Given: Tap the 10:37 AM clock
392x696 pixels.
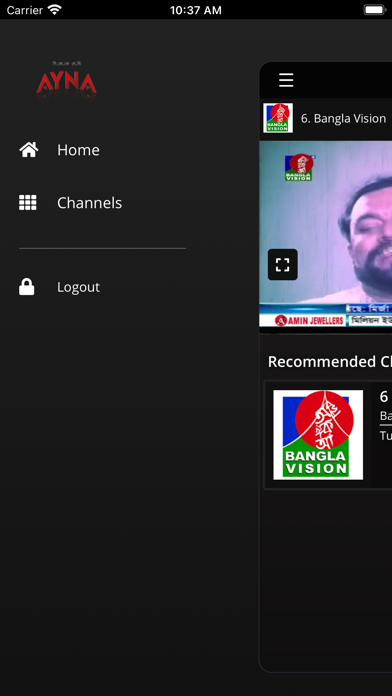Looking at the screenshot, I should 196,10.
